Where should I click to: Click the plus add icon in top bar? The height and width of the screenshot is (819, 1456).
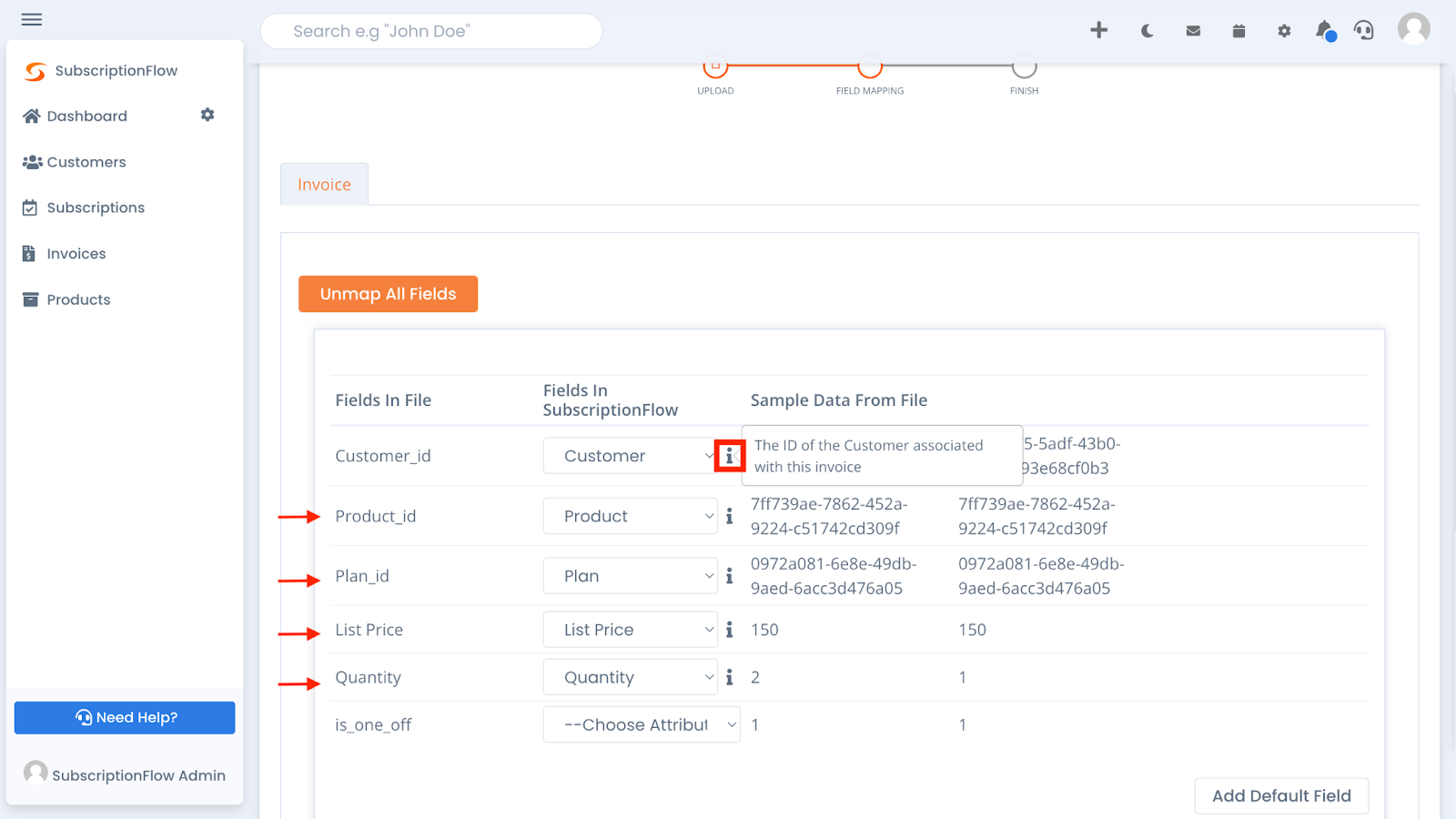click(1099, 30)
